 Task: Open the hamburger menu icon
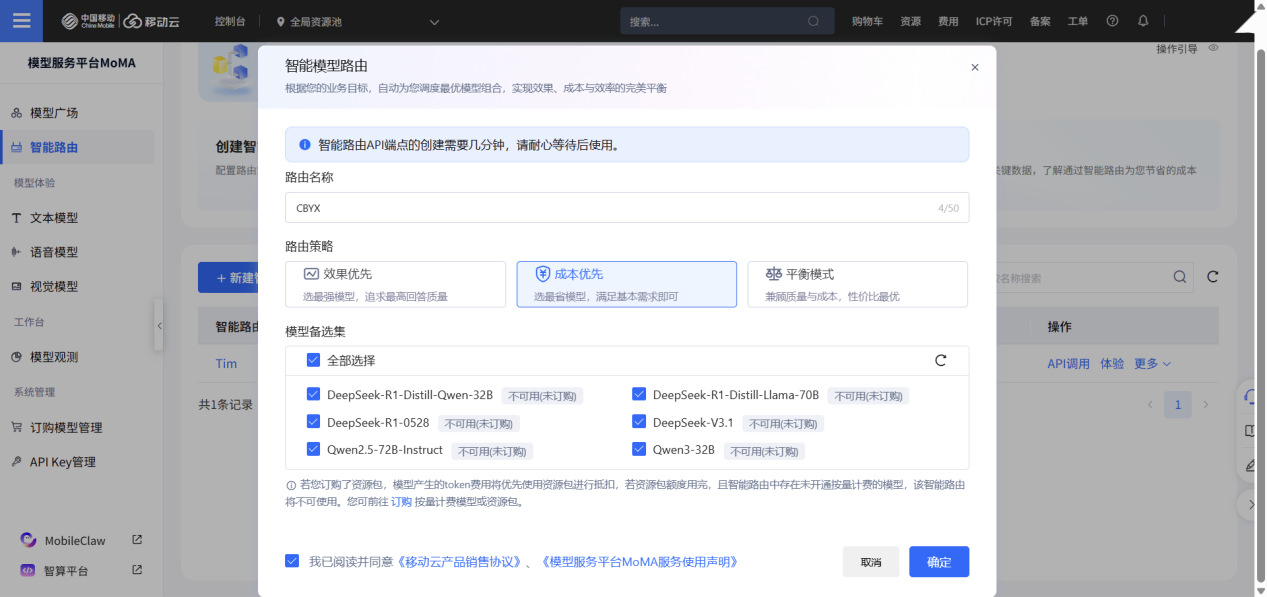point(21,21)
